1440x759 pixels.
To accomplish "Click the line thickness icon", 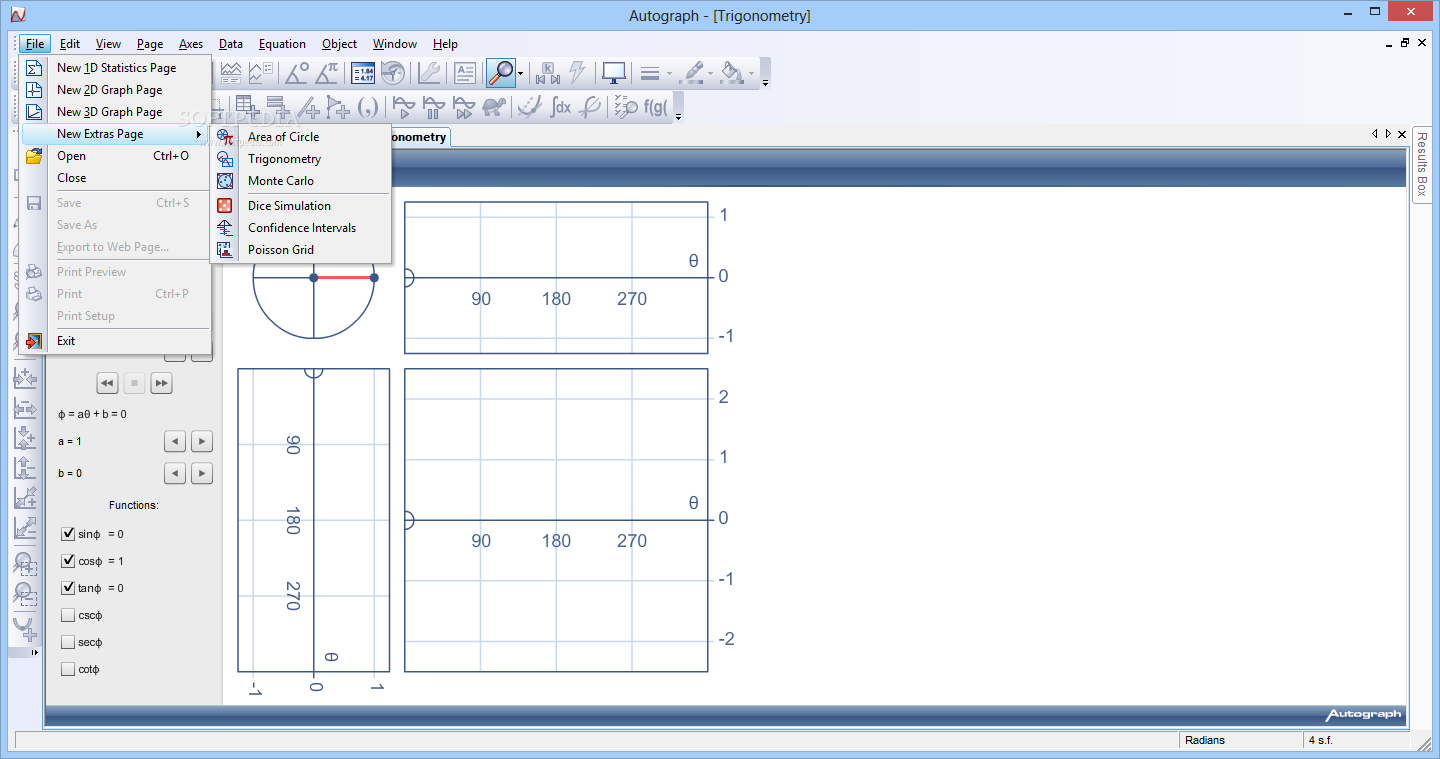I will click(x=649, y=73).
